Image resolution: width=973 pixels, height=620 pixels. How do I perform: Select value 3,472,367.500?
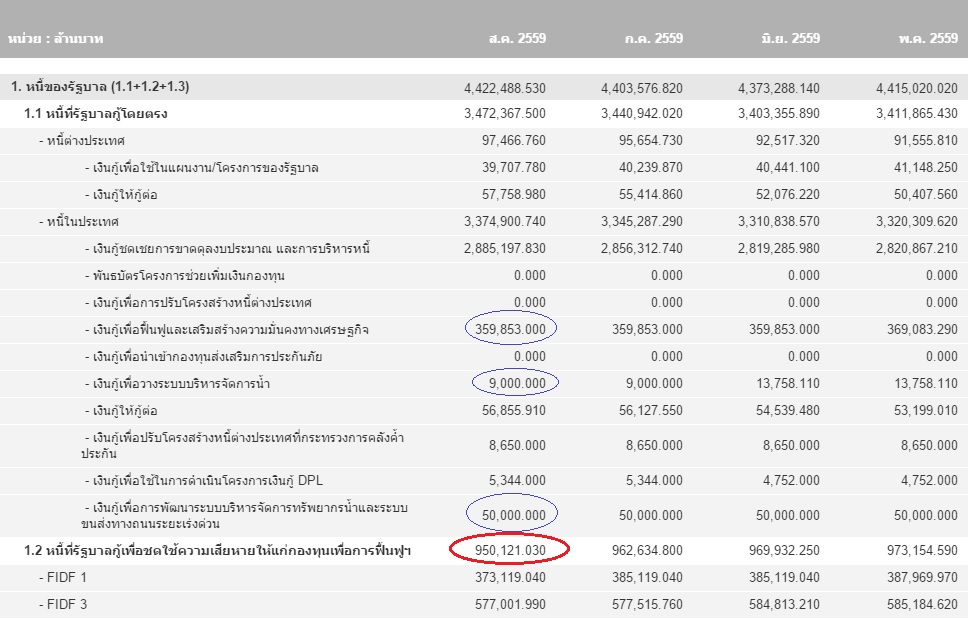tap(504, 114)
